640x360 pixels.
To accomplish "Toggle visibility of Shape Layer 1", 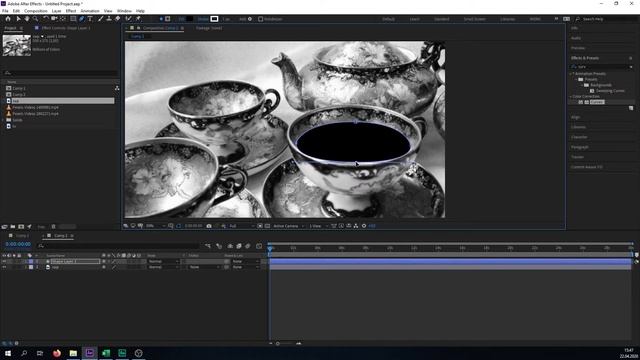I will pos(4,261).
